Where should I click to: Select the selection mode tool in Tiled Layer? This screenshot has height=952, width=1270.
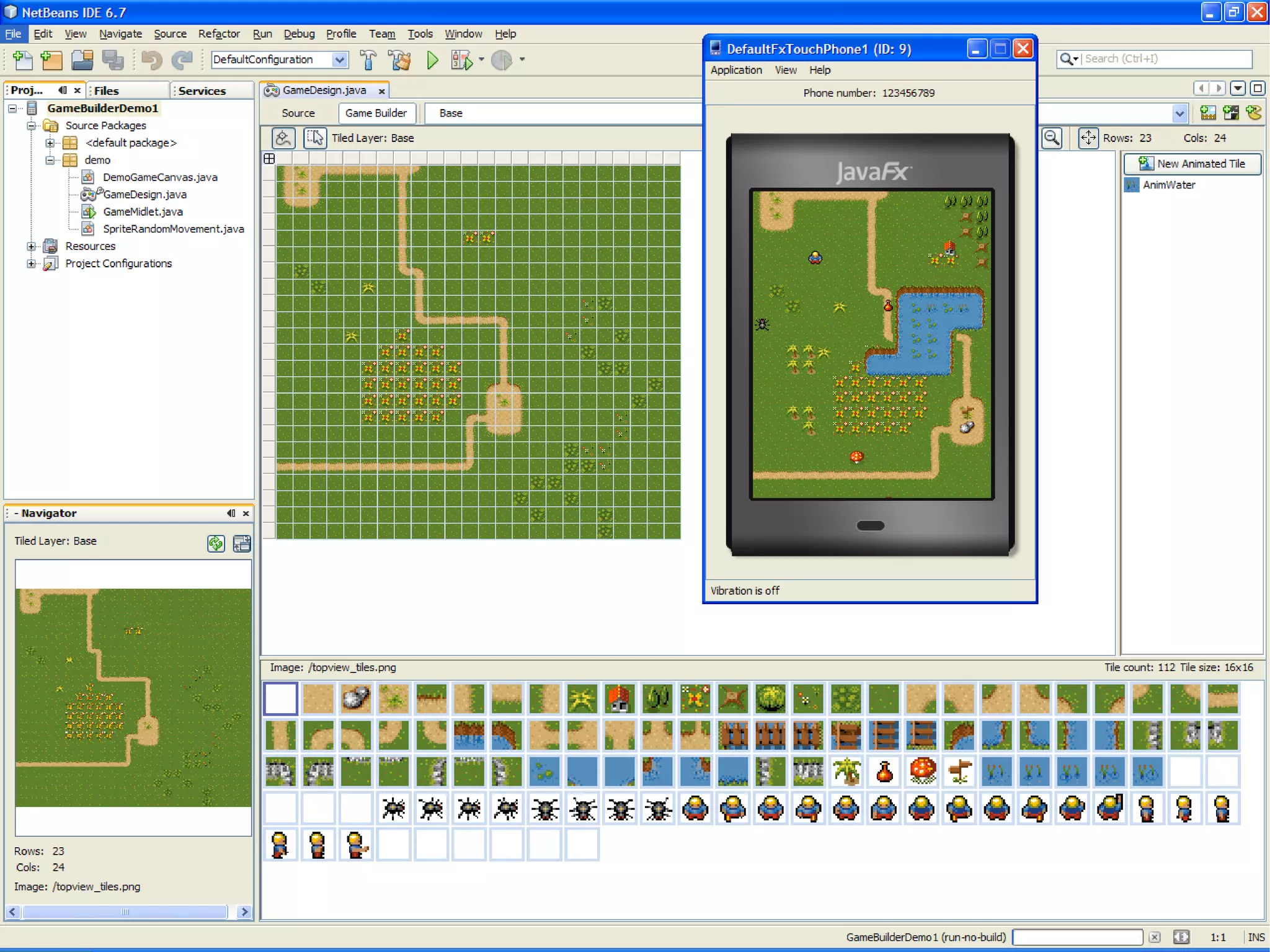coord(315,138)
